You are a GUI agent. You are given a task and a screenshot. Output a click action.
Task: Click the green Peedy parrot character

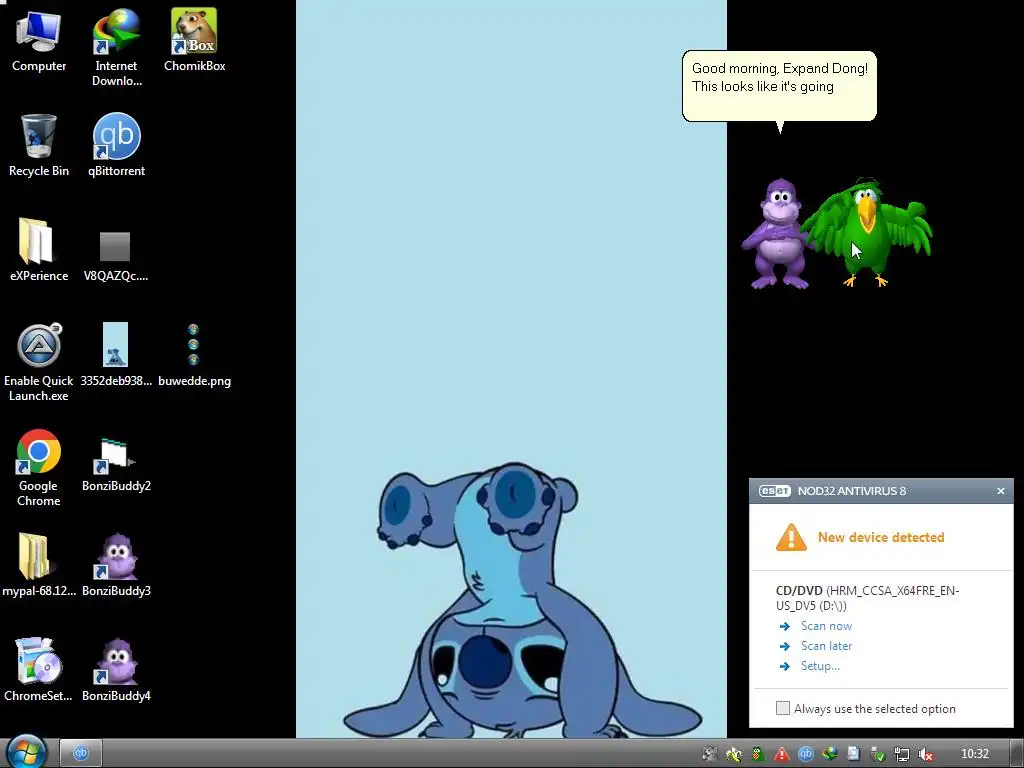(869, 232)
